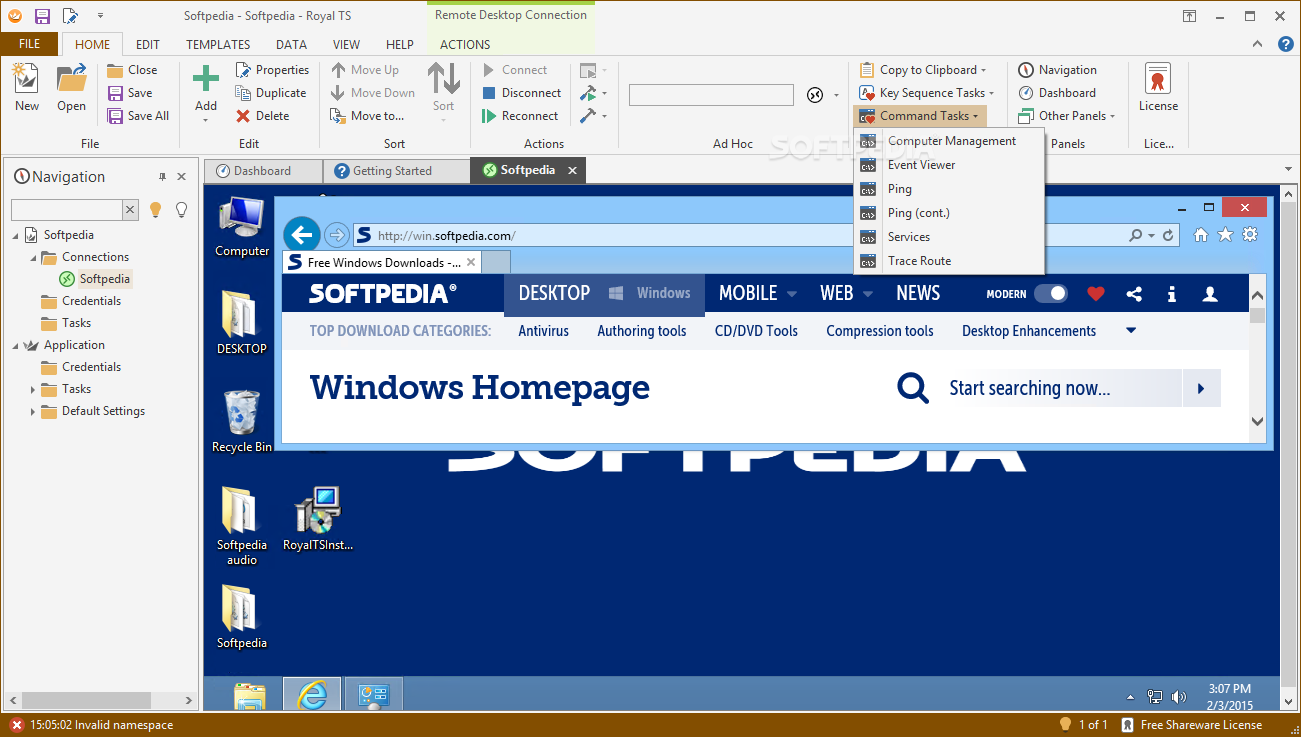
Task: Click the DESKTOP section on Softpedia
Action: (x=554, y=293)
